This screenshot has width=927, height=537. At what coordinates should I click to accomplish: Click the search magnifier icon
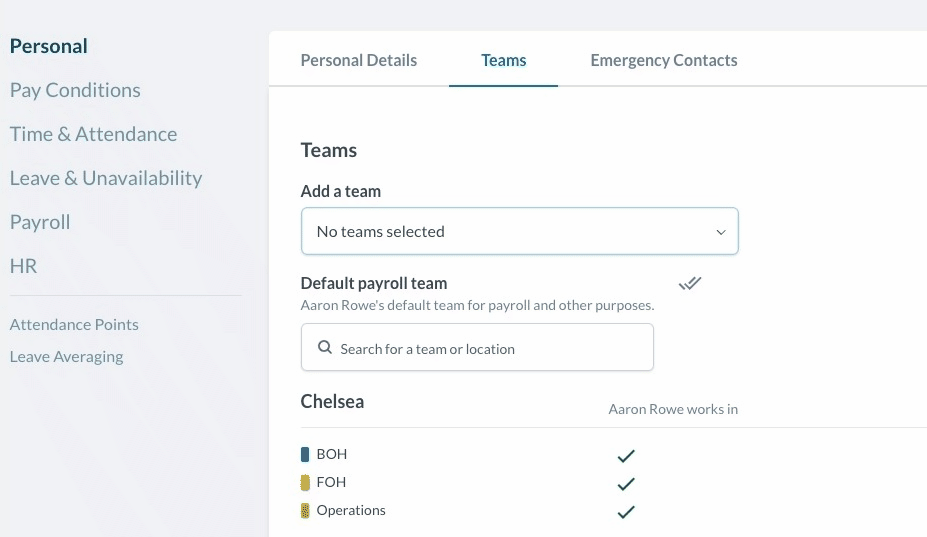pyautogui.click(x=325, y=349)
